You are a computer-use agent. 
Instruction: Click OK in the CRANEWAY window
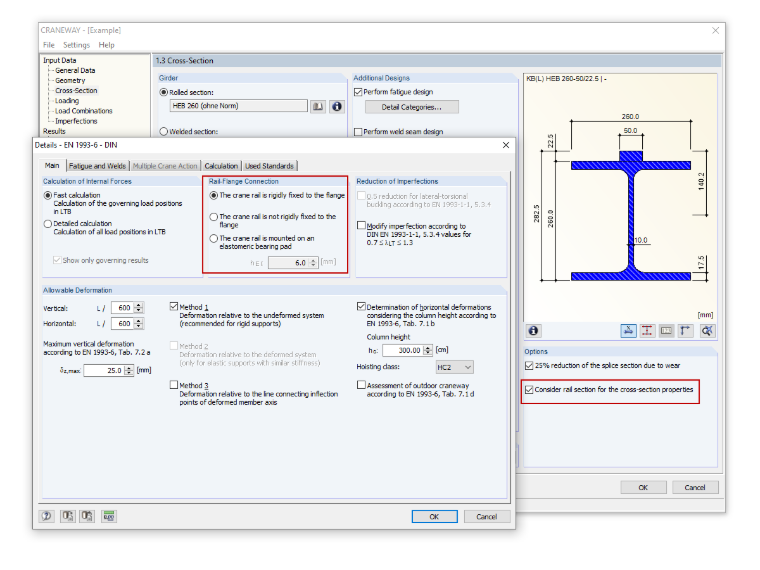(x=643, y=488)
